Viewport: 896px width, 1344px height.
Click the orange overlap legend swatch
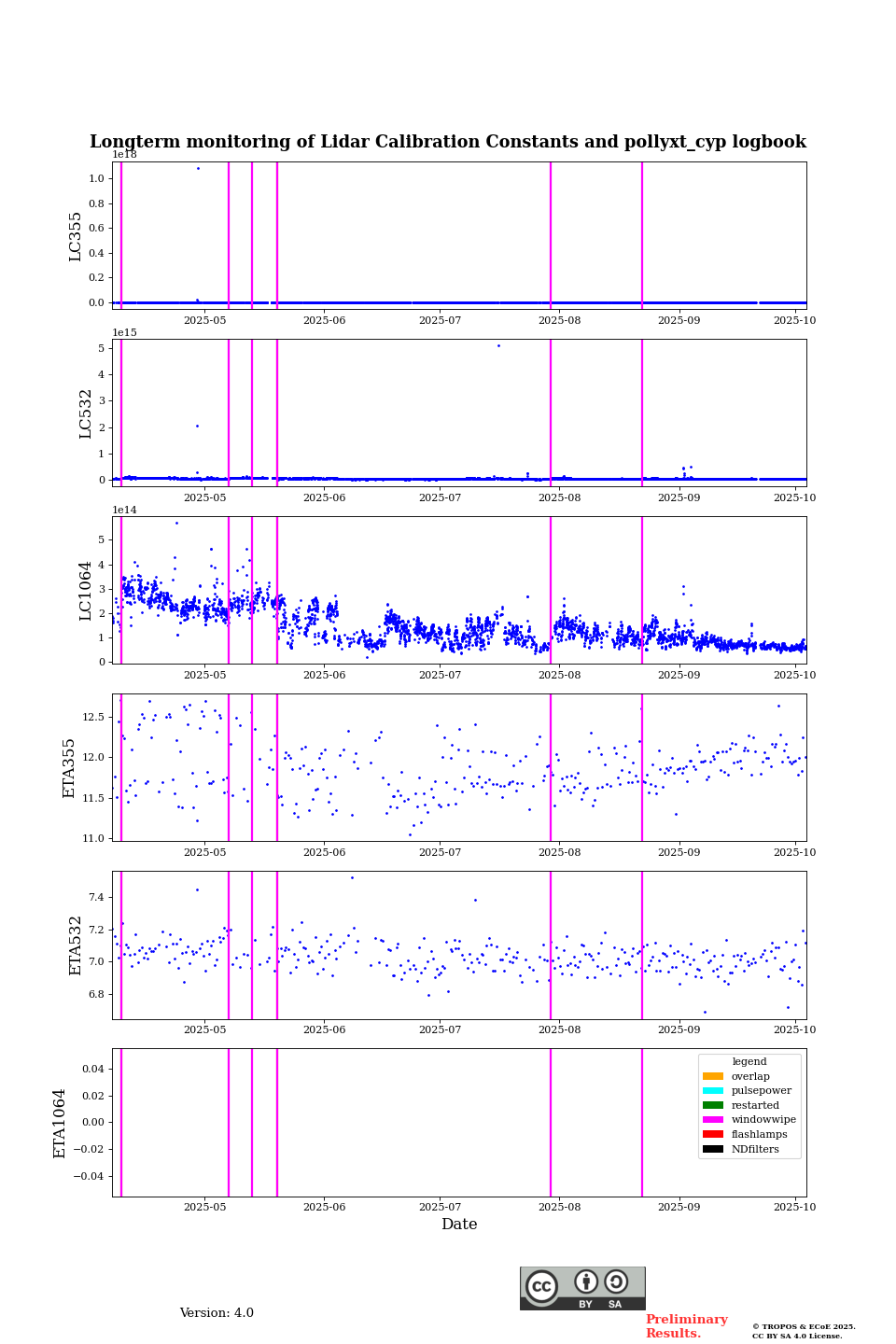(x=713, y=1076)
